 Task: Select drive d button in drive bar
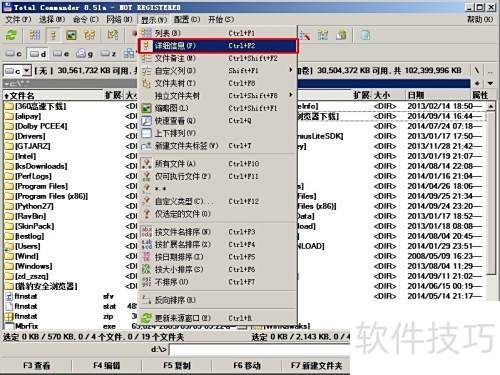[x=38, y=54]
